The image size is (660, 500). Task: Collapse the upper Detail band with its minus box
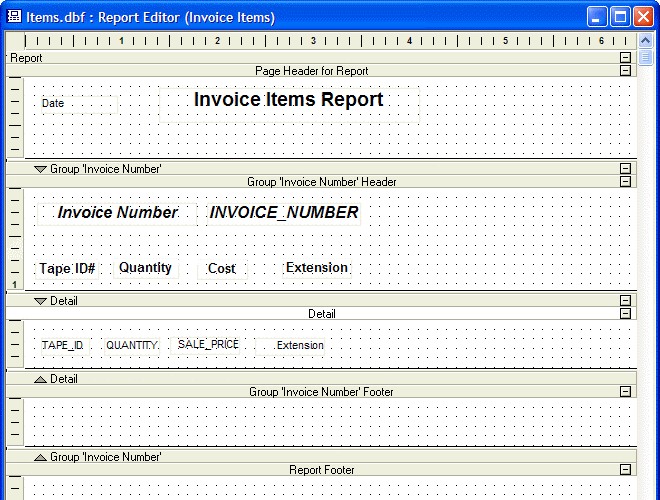click(x=625, y=300)
